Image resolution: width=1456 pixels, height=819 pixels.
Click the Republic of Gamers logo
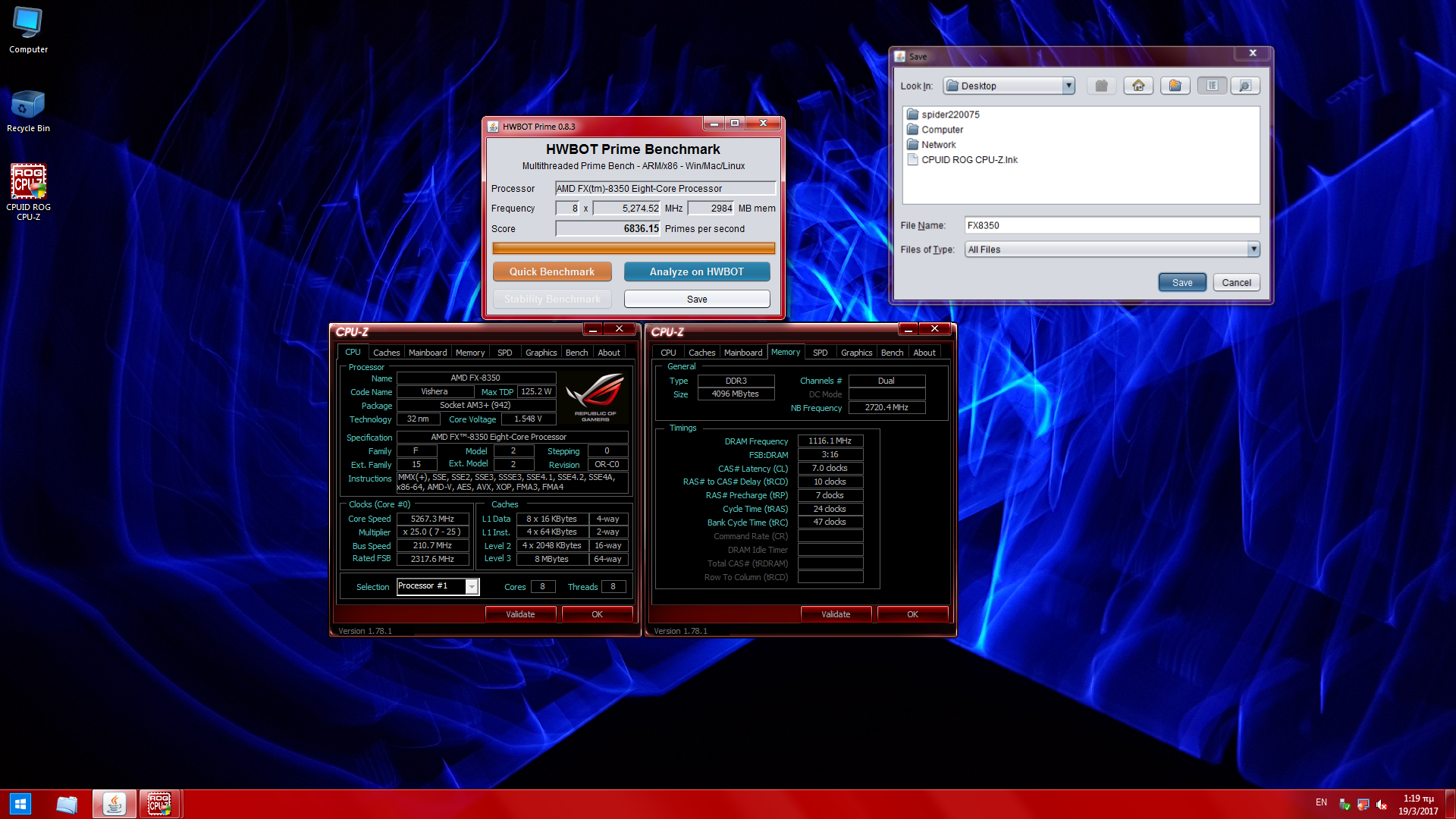pos(595,397)
